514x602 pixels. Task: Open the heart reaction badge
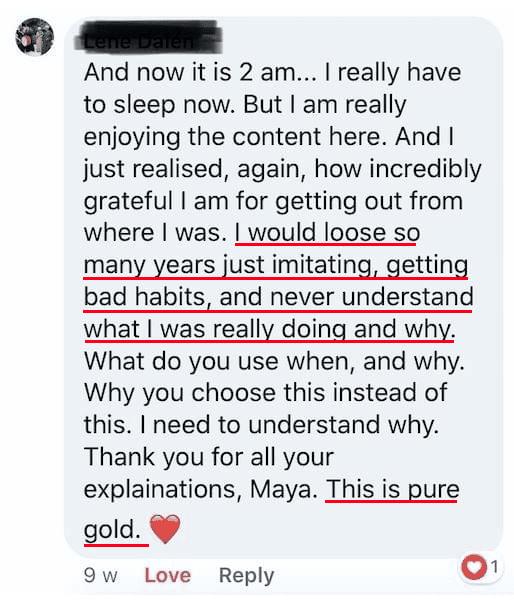(474, 567)
